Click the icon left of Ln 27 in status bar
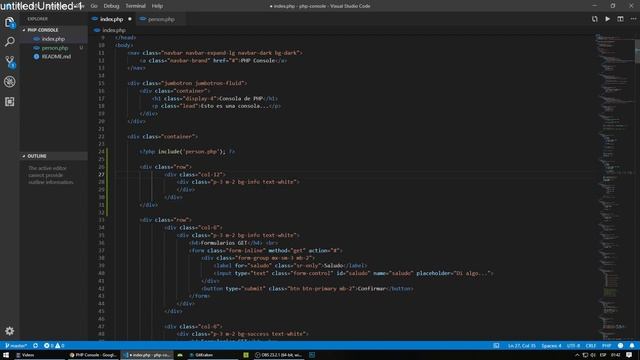640x360 pixels. [x=496, y=346]
